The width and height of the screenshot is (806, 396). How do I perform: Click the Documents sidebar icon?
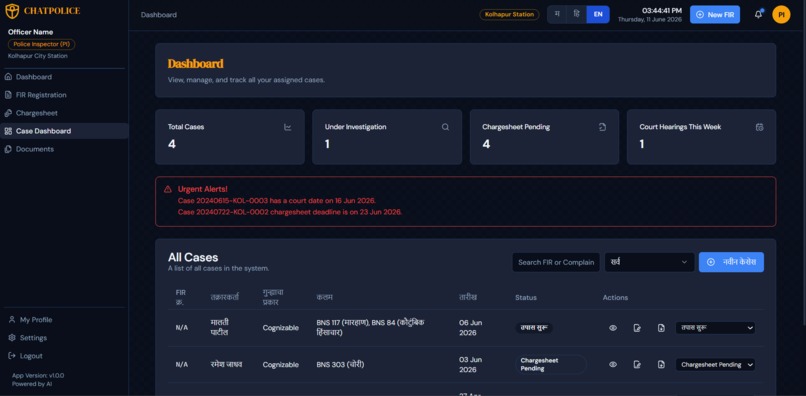pos(8,149)
